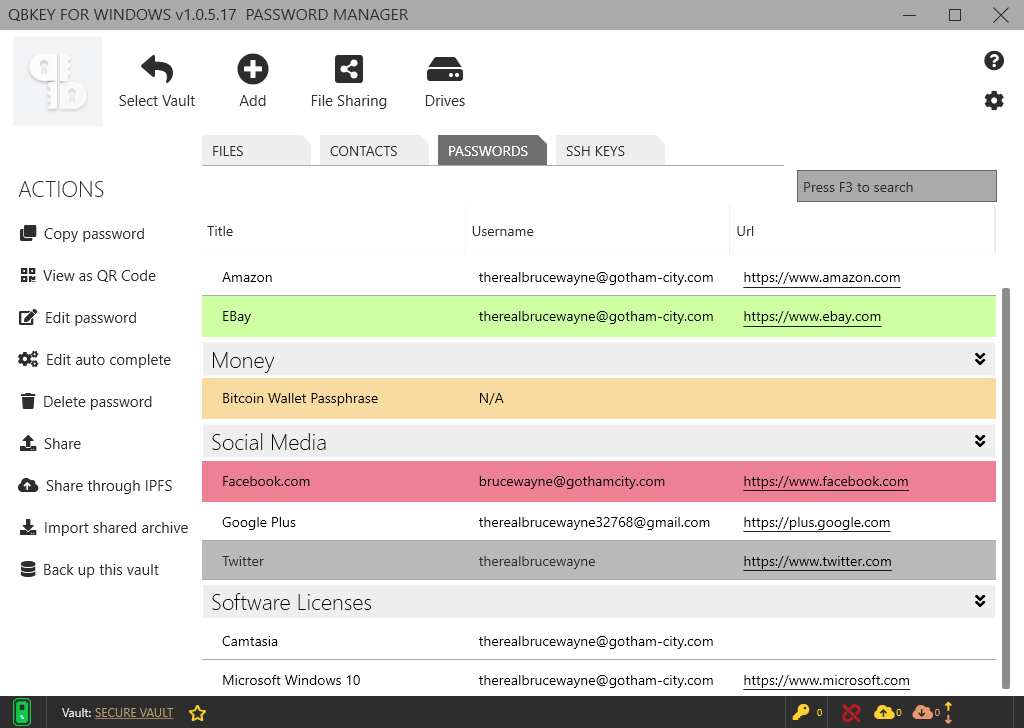
Task: Open the microsoft.com URL link
Action: [826, 680]
